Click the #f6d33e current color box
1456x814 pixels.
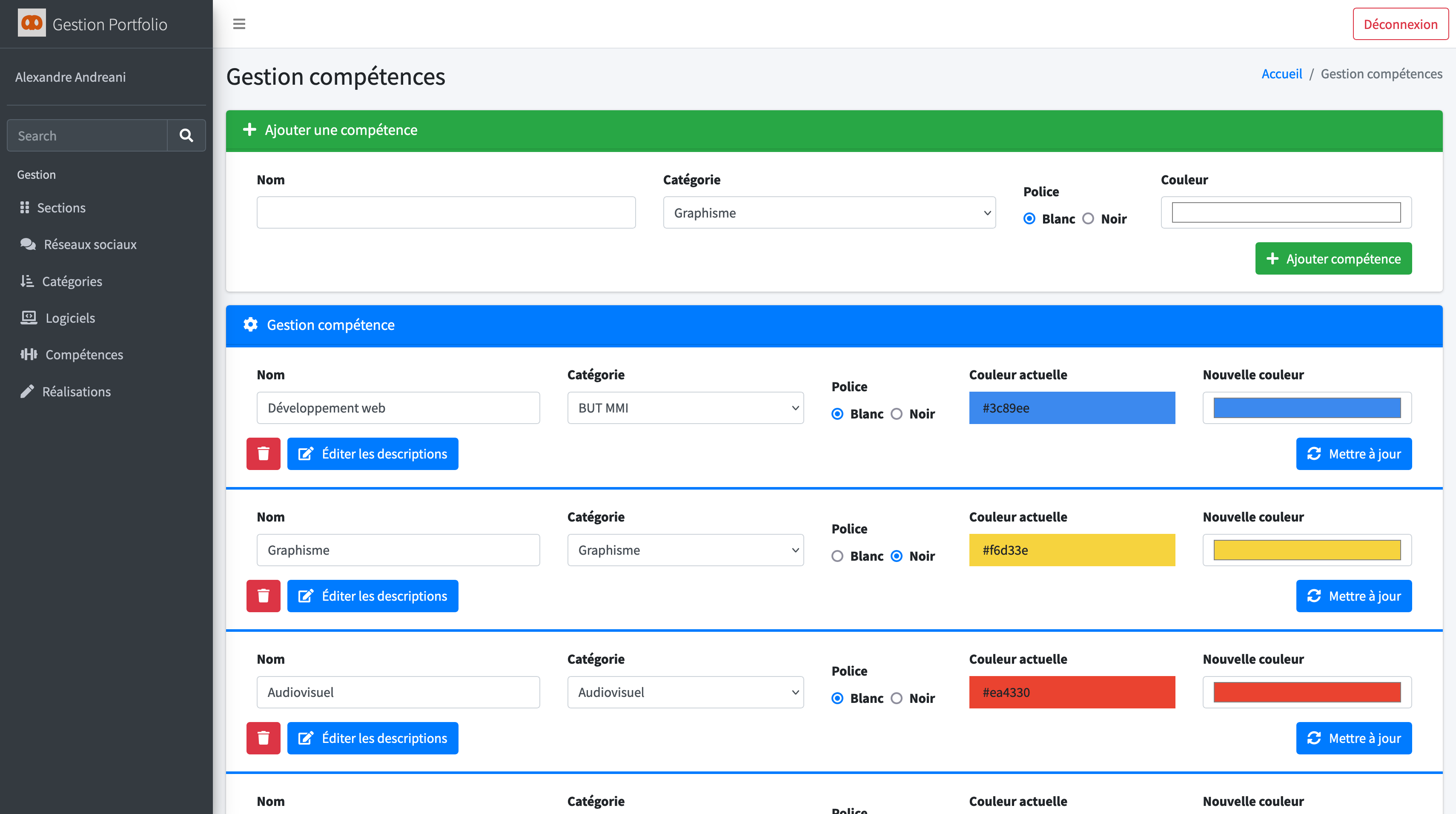(x=1072, y=550)
